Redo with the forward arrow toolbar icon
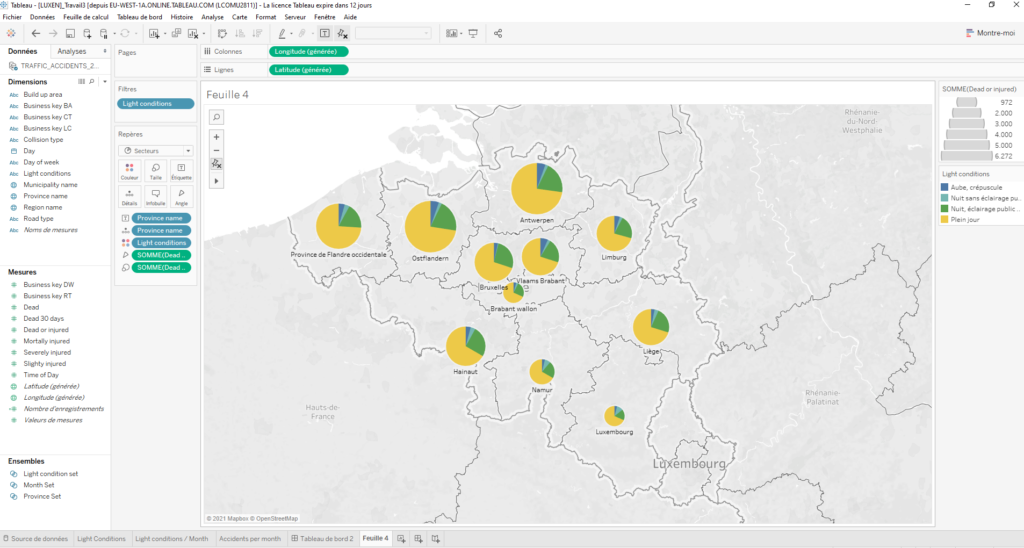 coord(53,33)
